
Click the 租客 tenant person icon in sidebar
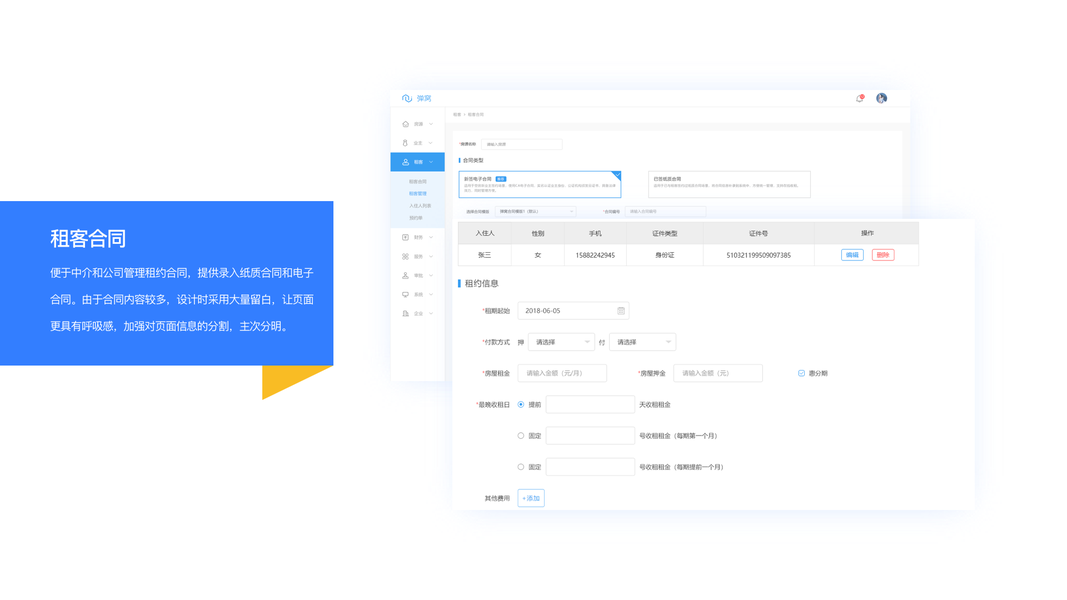pyautogui.click(x=406, y=162)
